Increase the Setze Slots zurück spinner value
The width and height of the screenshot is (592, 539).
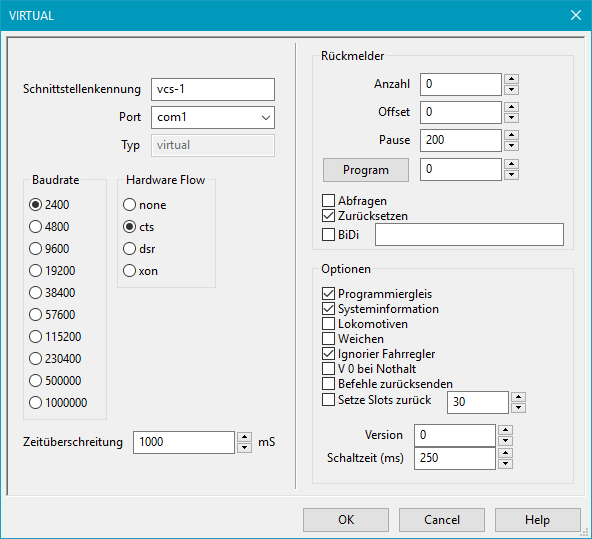(518, 397)
